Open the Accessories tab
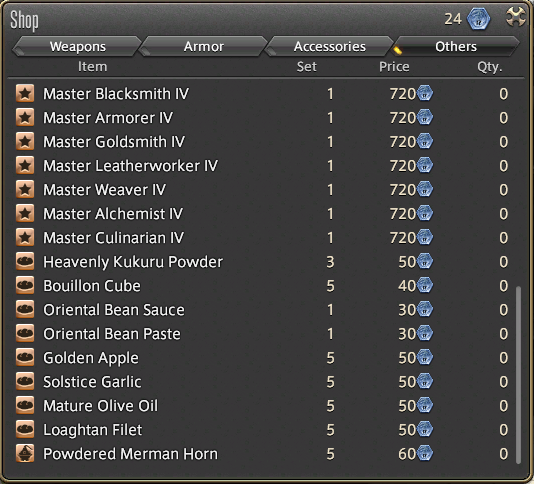This screenshot has width=534, height=484. (330, 46)
